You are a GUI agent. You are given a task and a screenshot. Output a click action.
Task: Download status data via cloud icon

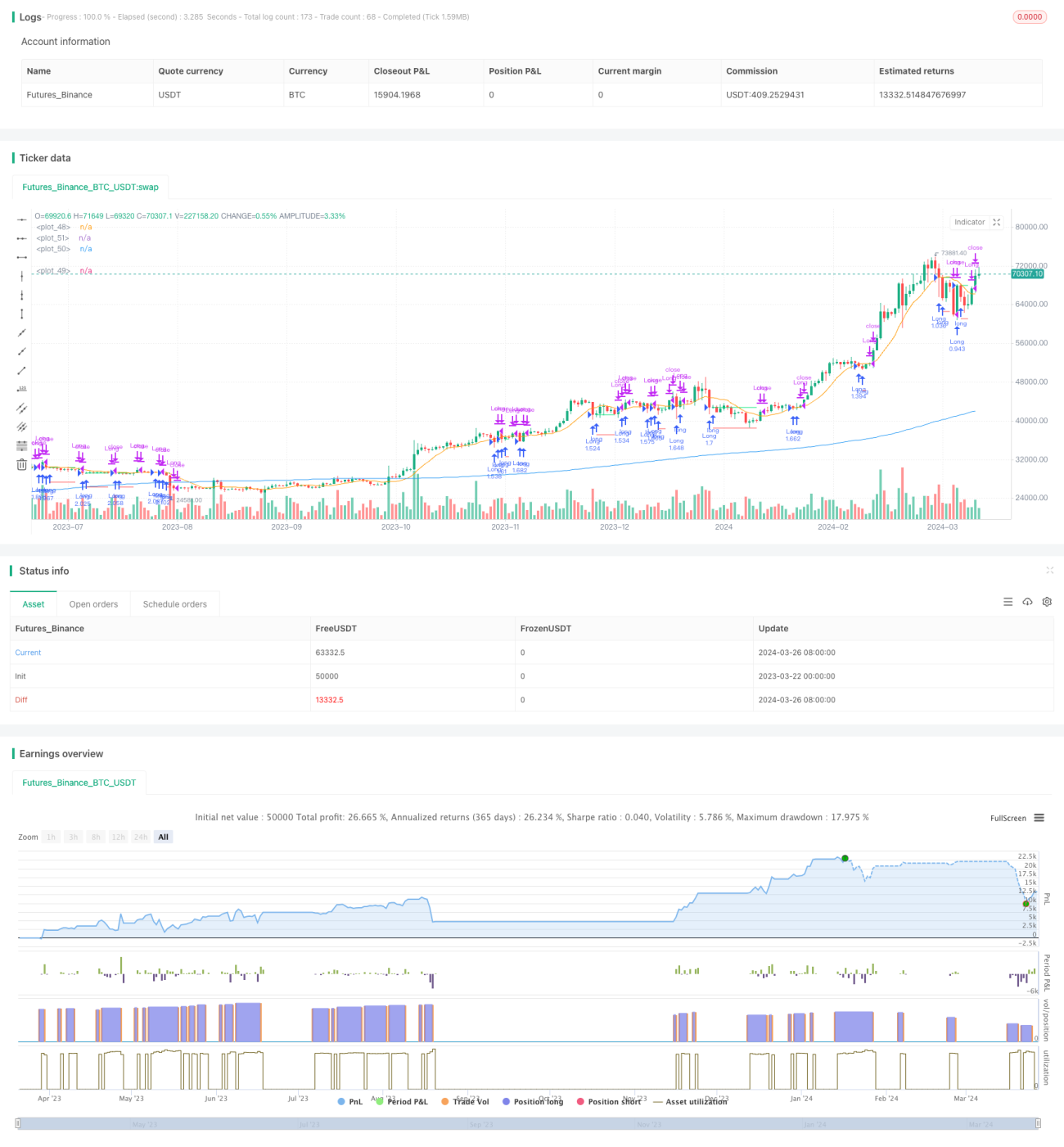click(x=1027, y=602)
